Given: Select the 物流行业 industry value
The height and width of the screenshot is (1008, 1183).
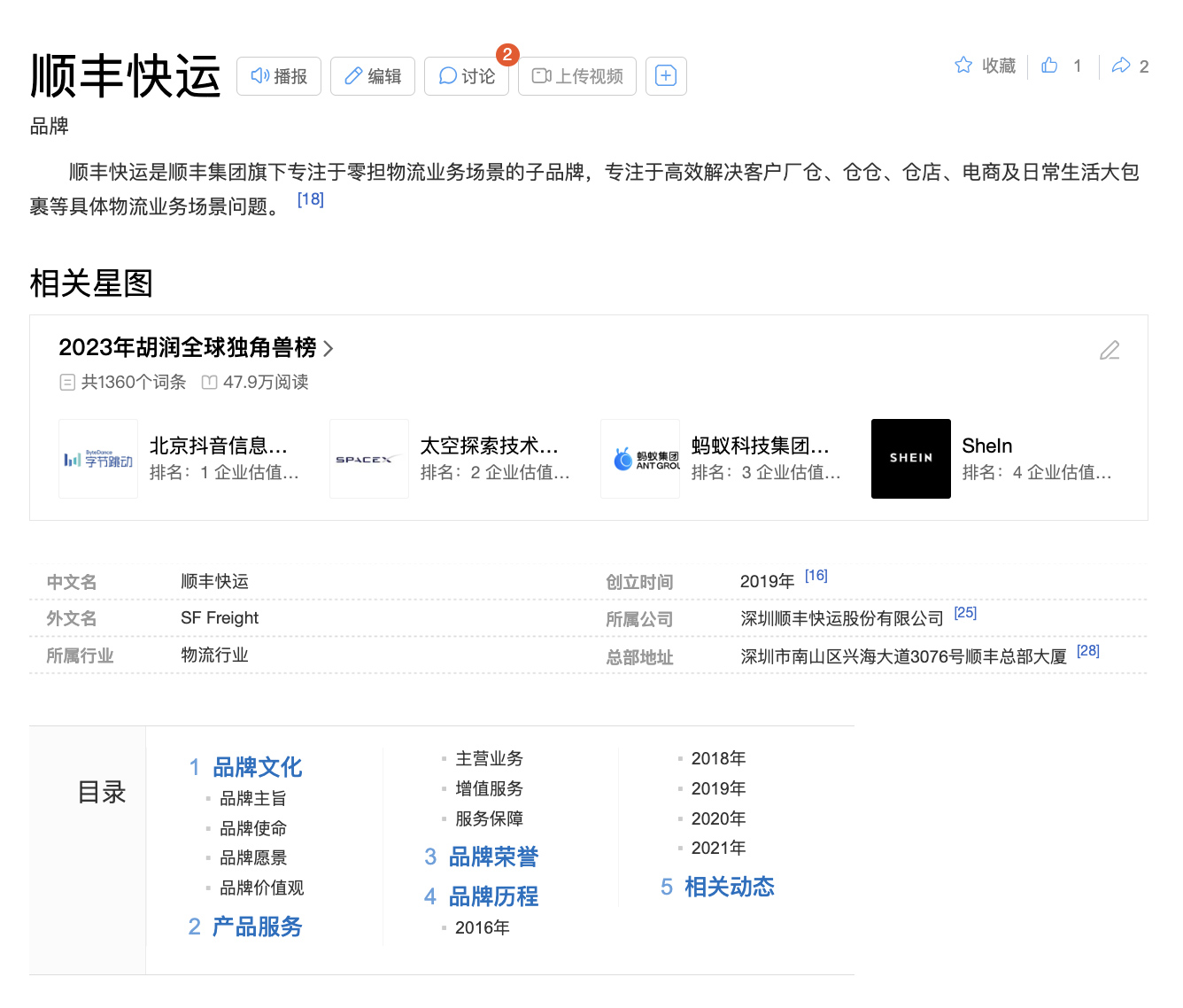Looking at the screenshot, I should coord(214,655).
